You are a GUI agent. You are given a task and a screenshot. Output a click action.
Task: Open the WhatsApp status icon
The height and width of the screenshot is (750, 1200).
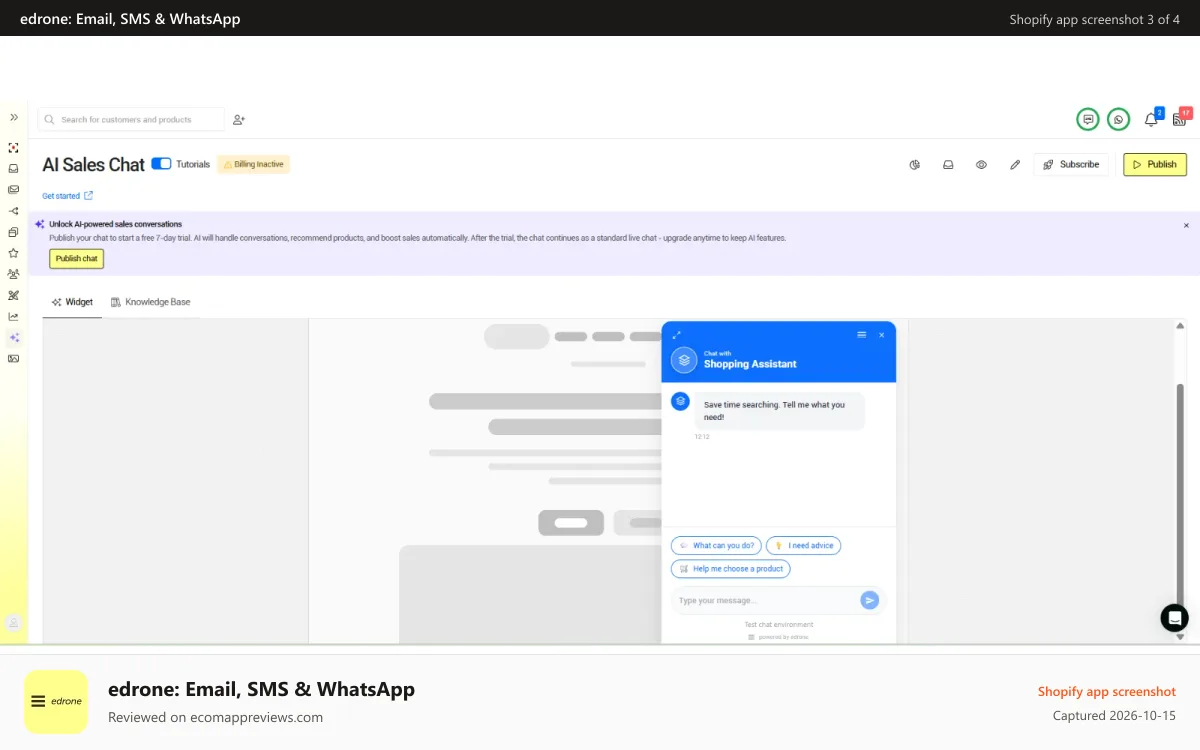click(1119, 119)
